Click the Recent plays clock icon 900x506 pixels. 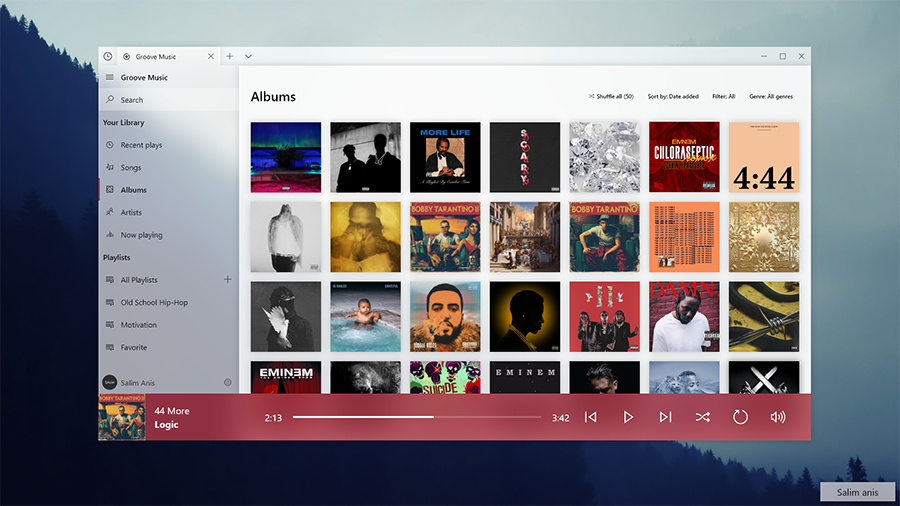110,145
